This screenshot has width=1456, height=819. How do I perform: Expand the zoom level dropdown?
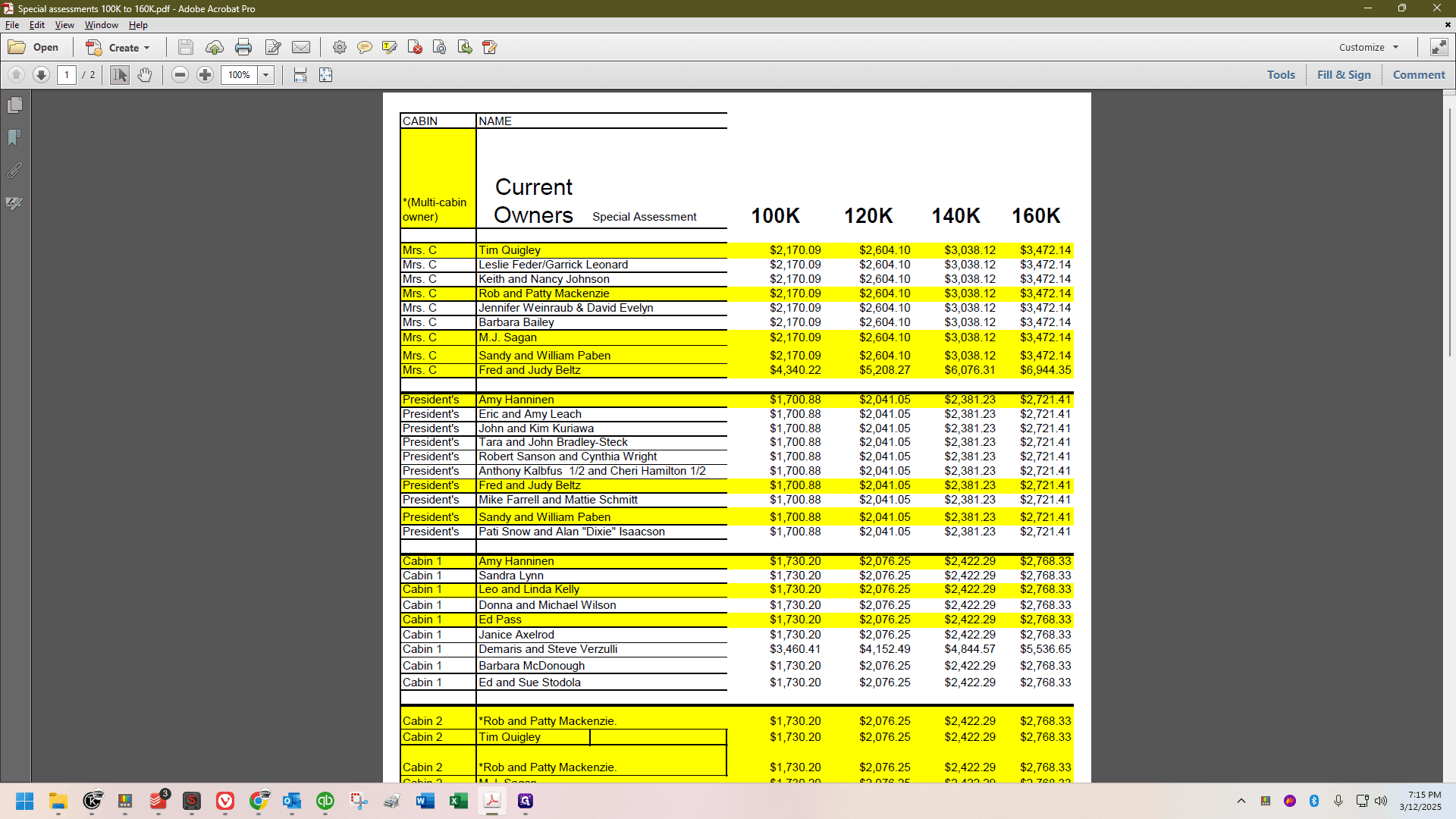266,75
